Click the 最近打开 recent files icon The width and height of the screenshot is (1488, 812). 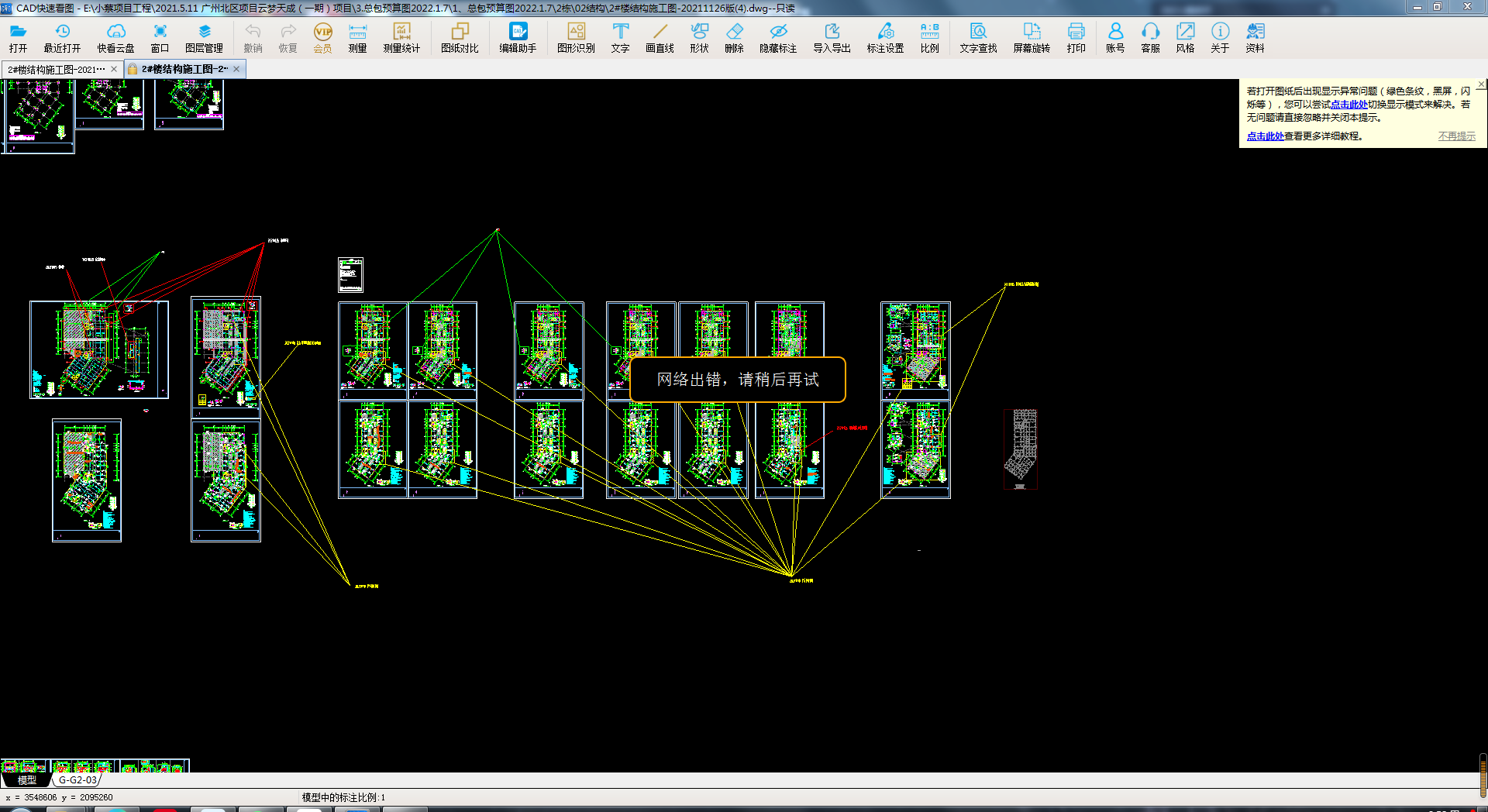click(x=62, y=37)
